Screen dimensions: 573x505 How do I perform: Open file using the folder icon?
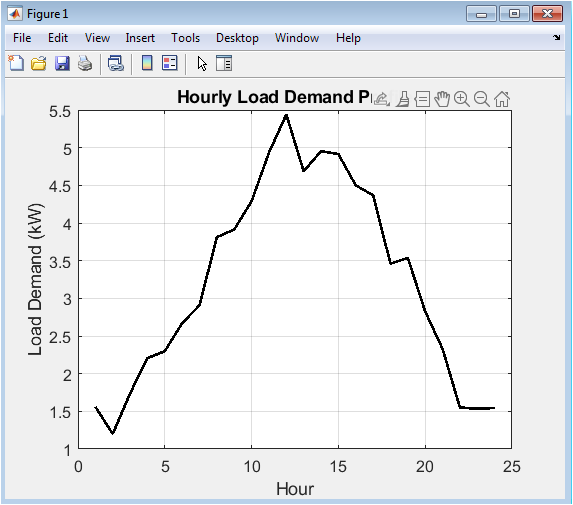coord(38,63)
